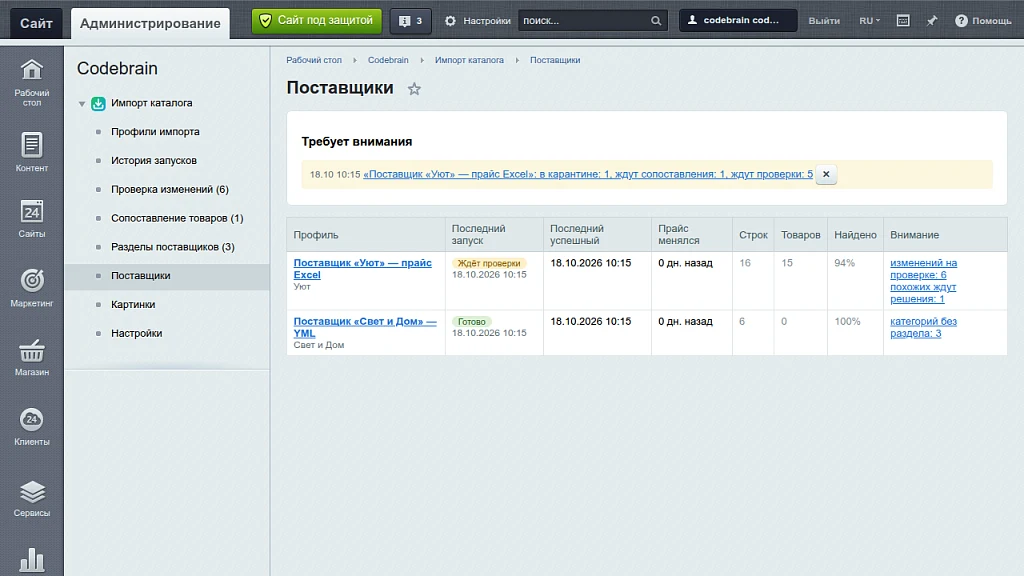Screen dimensions: 1024x576
Task: Open История запусков in sidebar
Action: pyautogui.click(x=153, y=161)
